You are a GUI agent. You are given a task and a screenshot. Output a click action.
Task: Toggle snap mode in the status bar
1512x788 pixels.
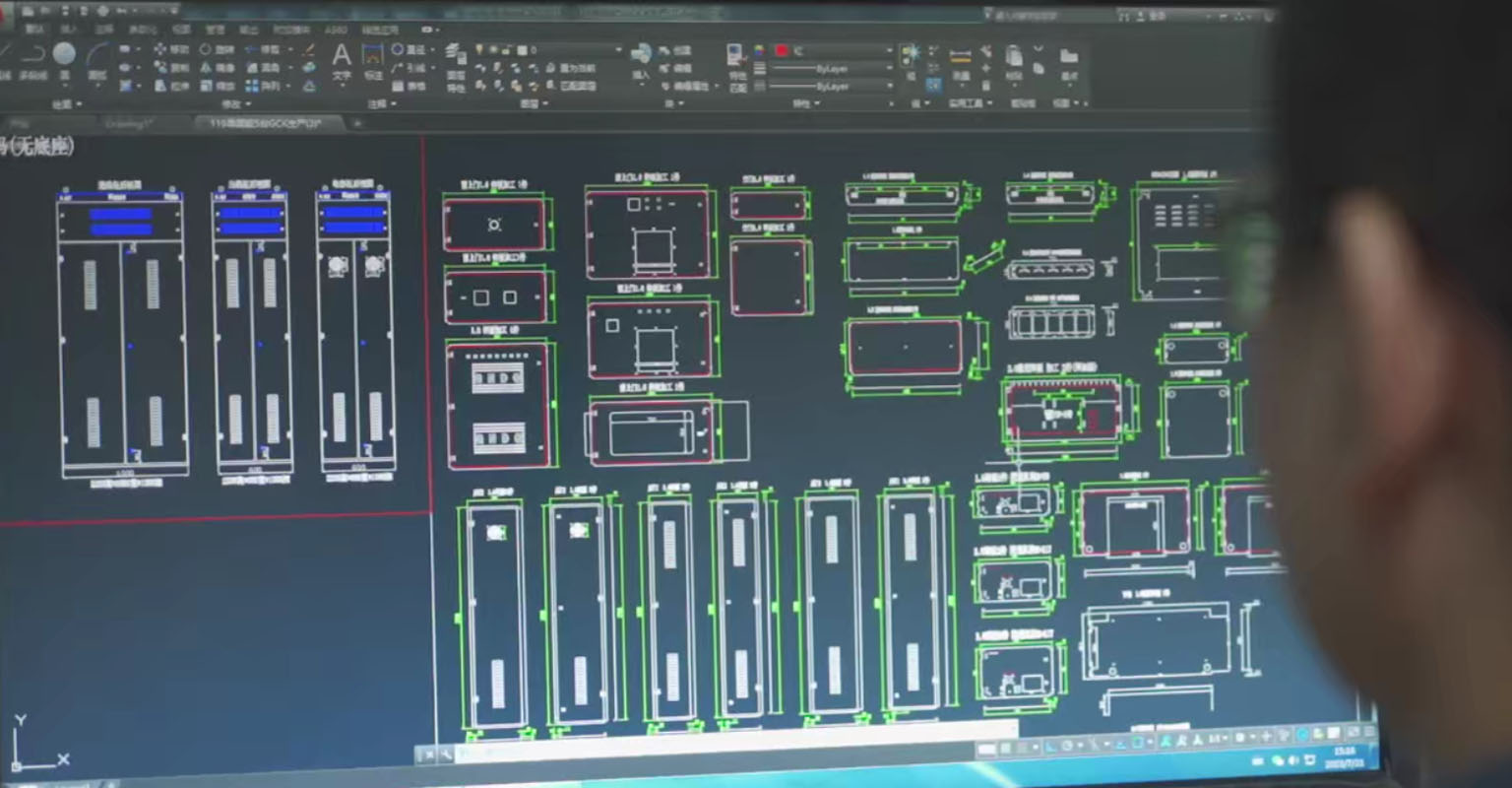[1022, 749]
